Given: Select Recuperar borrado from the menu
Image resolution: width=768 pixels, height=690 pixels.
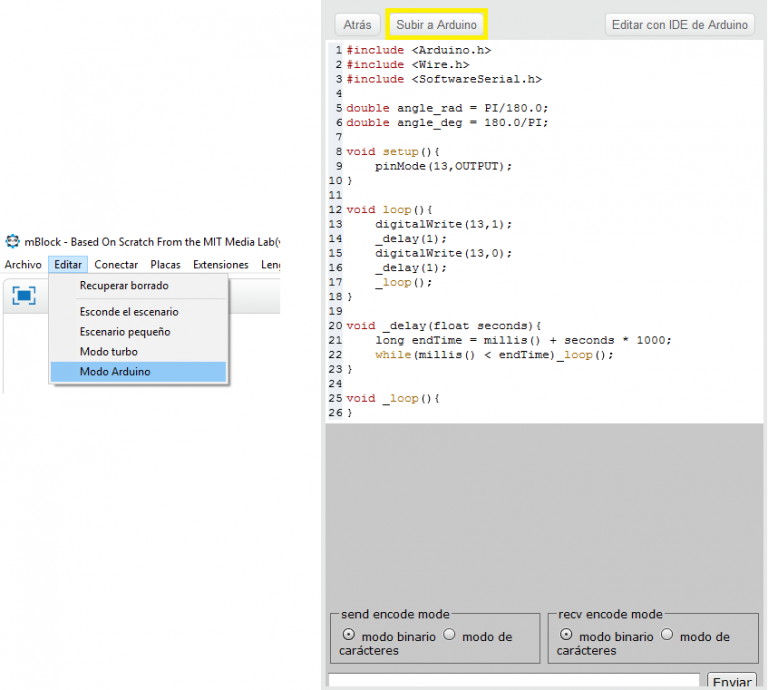Looking at the screenshot, I should [124, 286].
